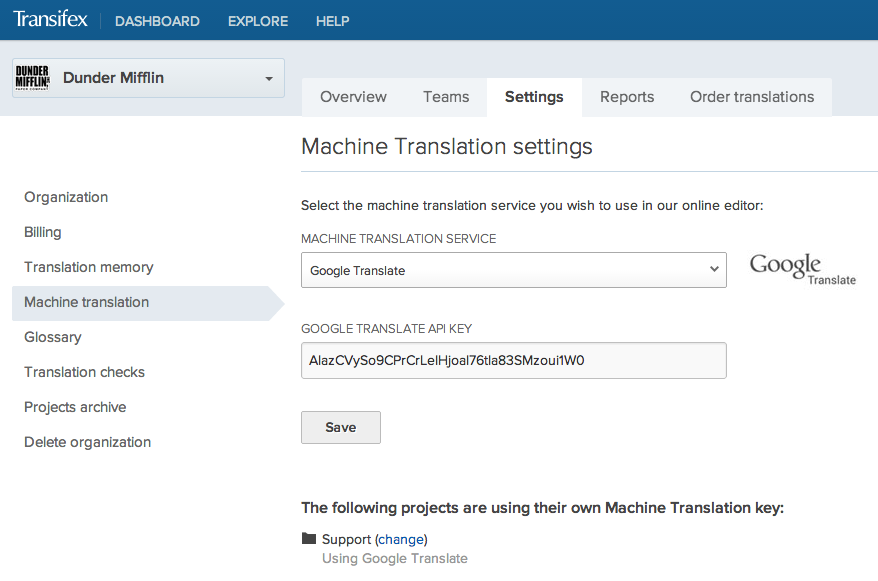
Task: Open the Projects archive page
Action: (x=75, y=407)
